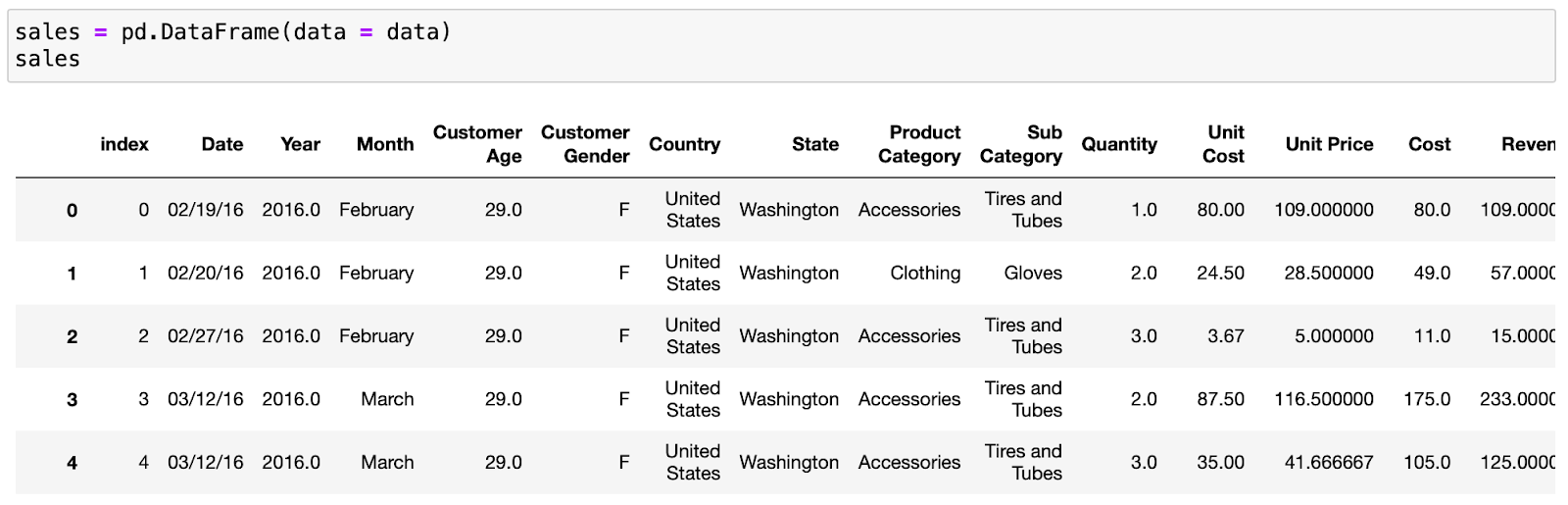
Task: Click the Country column header
Action: 684,144
